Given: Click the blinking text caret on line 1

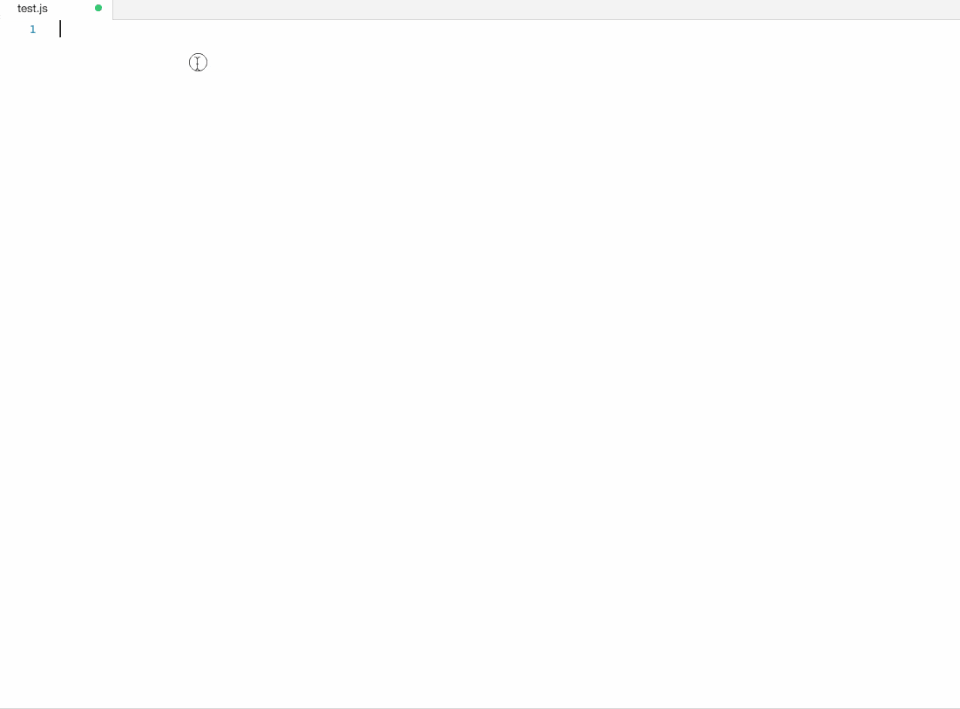Looking at the screenshot, I should [x=60, y=29].
